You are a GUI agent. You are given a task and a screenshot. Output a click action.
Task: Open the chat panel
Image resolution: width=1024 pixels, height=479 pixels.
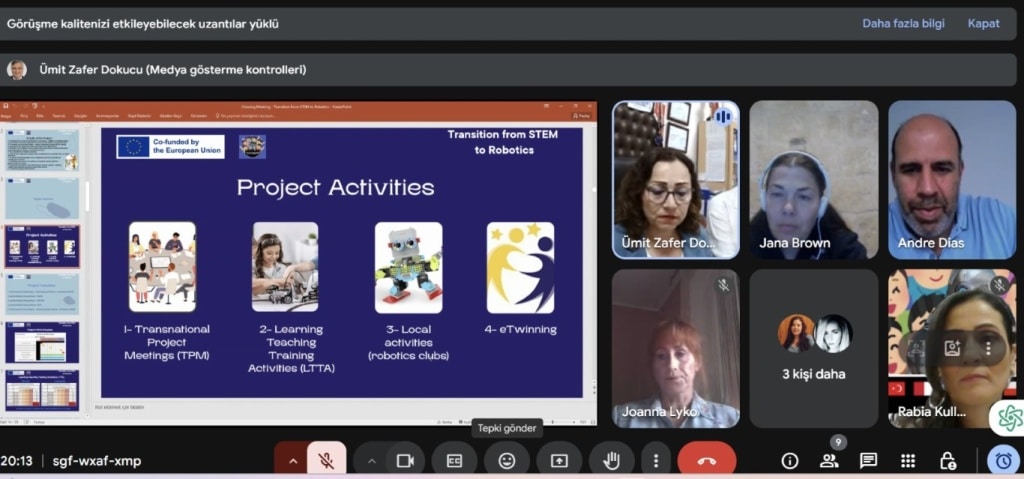point(869,460)
